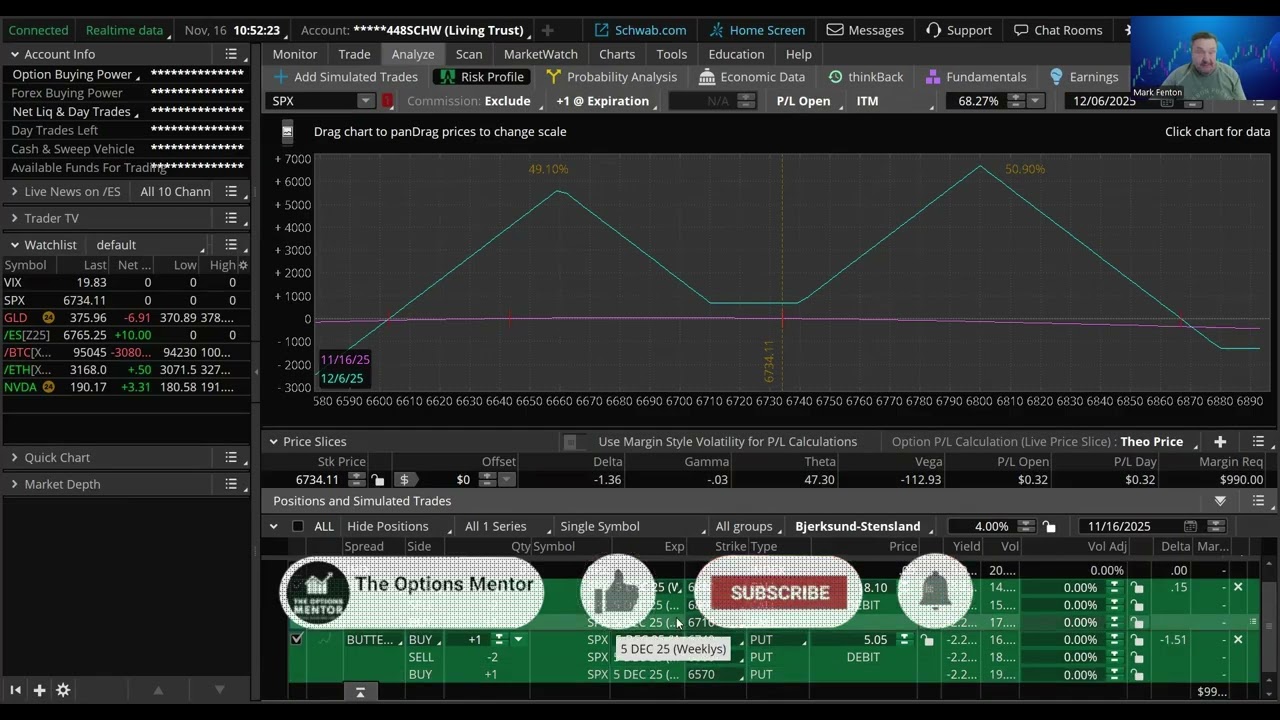Image resolution: width=1280 pixels, height=720 pixels.
Task: Open the Bjerksund-Stensland pricing model dropdown
Action: click(862, 526)
